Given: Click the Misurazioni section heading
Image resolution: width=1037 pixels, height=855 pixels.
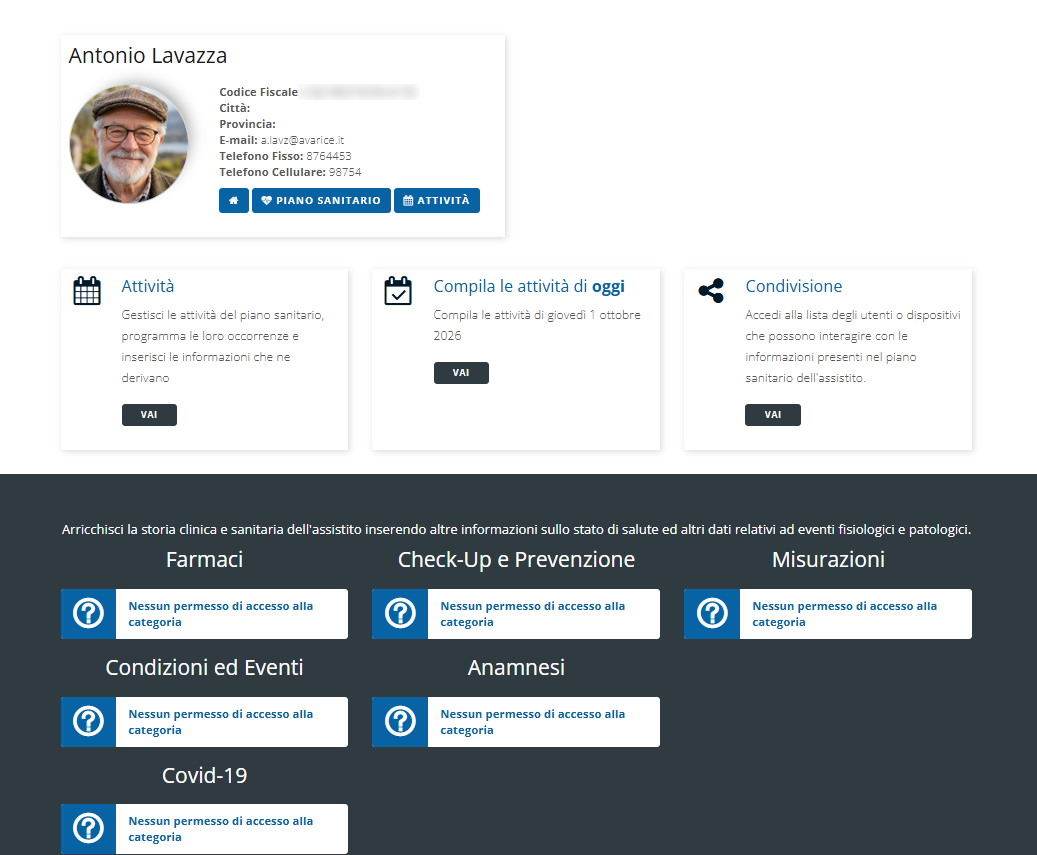Looking at the screenshot, I should 828,559.
